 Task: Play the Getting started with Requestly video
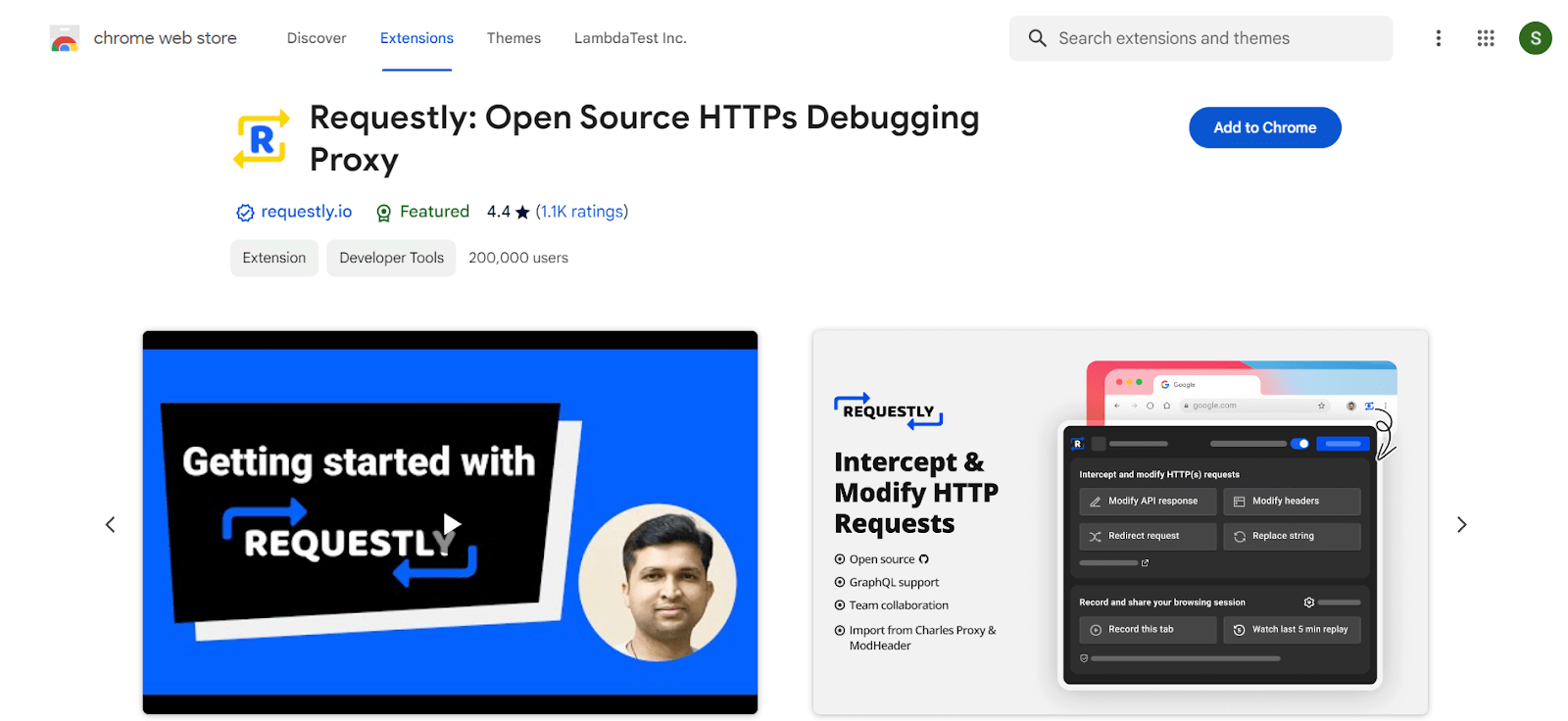(451, 523)
